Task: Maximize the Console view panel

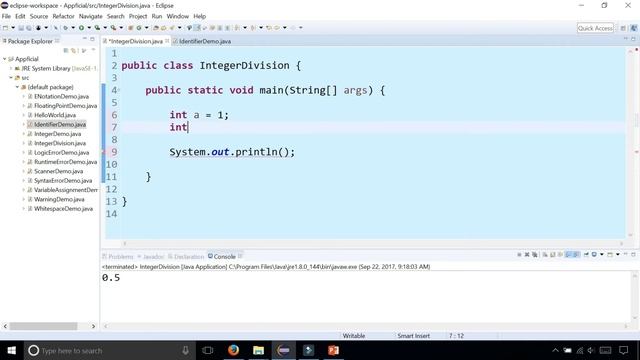Action: click(633, 254)
